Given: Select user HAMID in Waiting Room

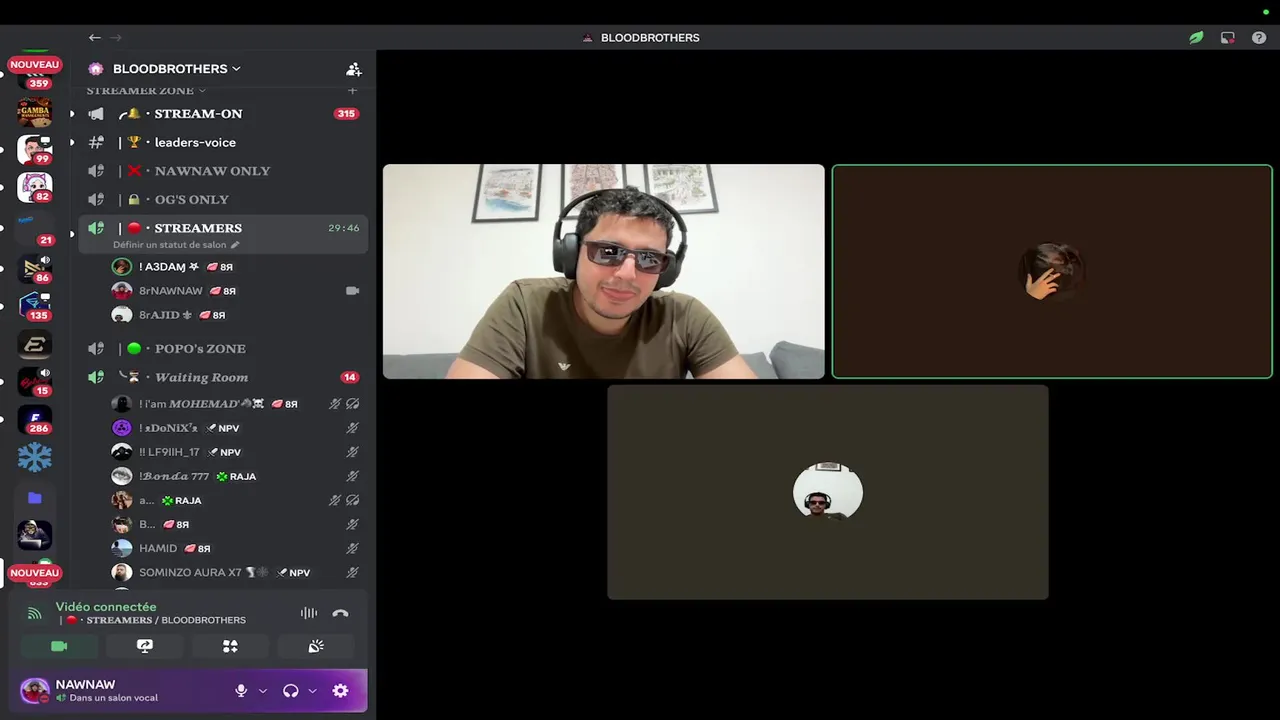Looking at the screenshot, I should tap(237, 548).
